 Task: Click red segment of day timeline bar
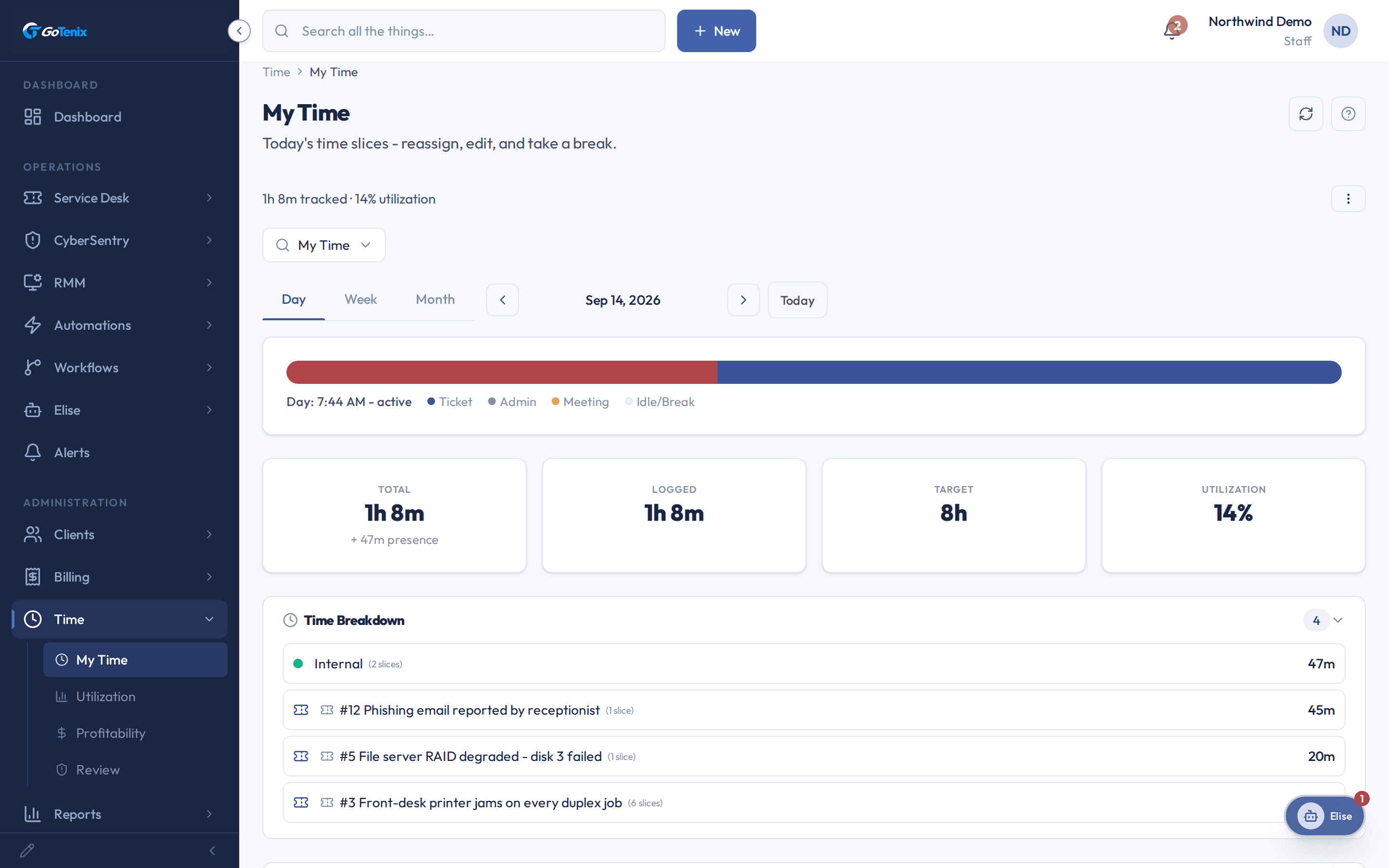pyautogui.click(x=502, y=372)
